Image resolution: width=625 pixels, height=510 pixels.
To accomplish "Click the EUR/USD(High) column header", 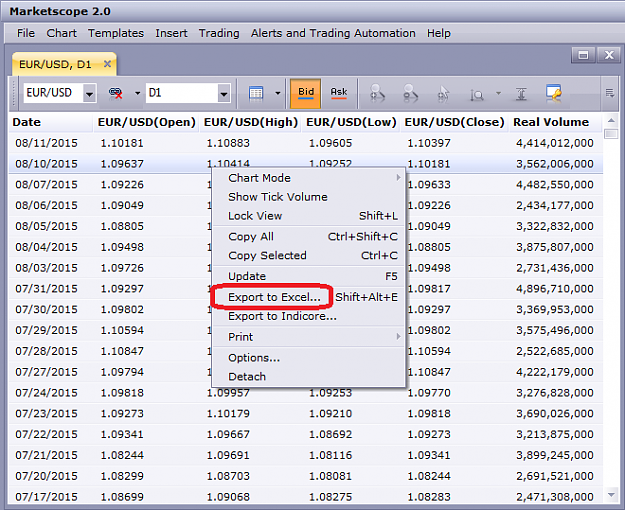I will point(251,122).
